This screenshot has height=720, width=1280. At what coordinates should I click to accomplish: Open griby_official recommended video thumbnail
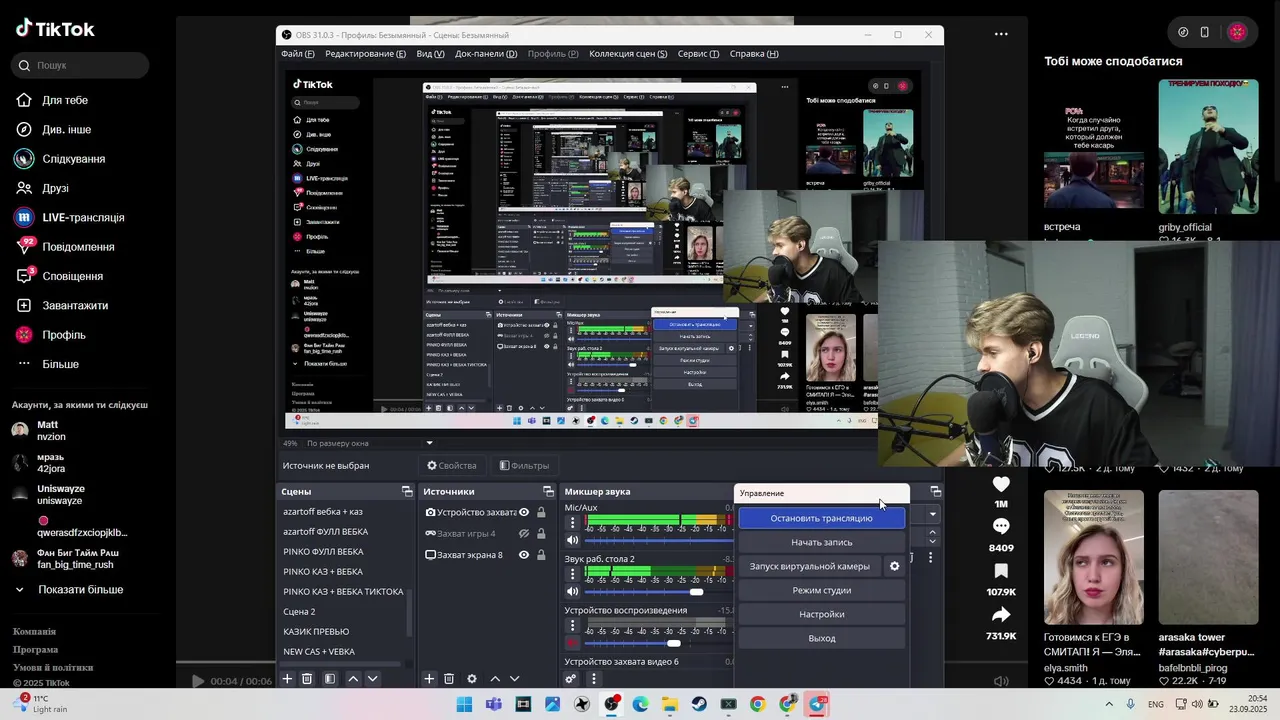click(1208, 147)
